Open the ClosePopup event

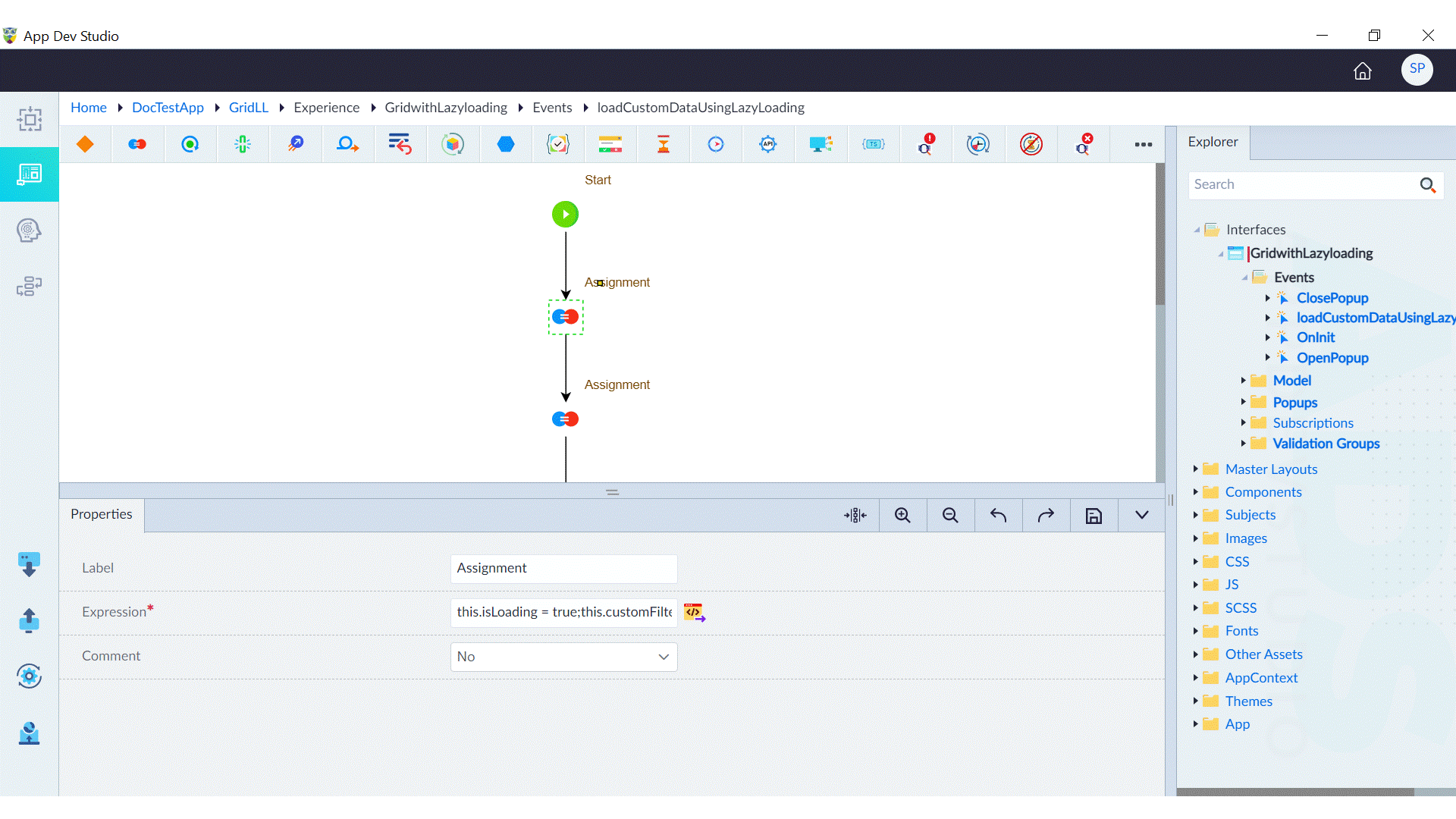(1332, 298)
